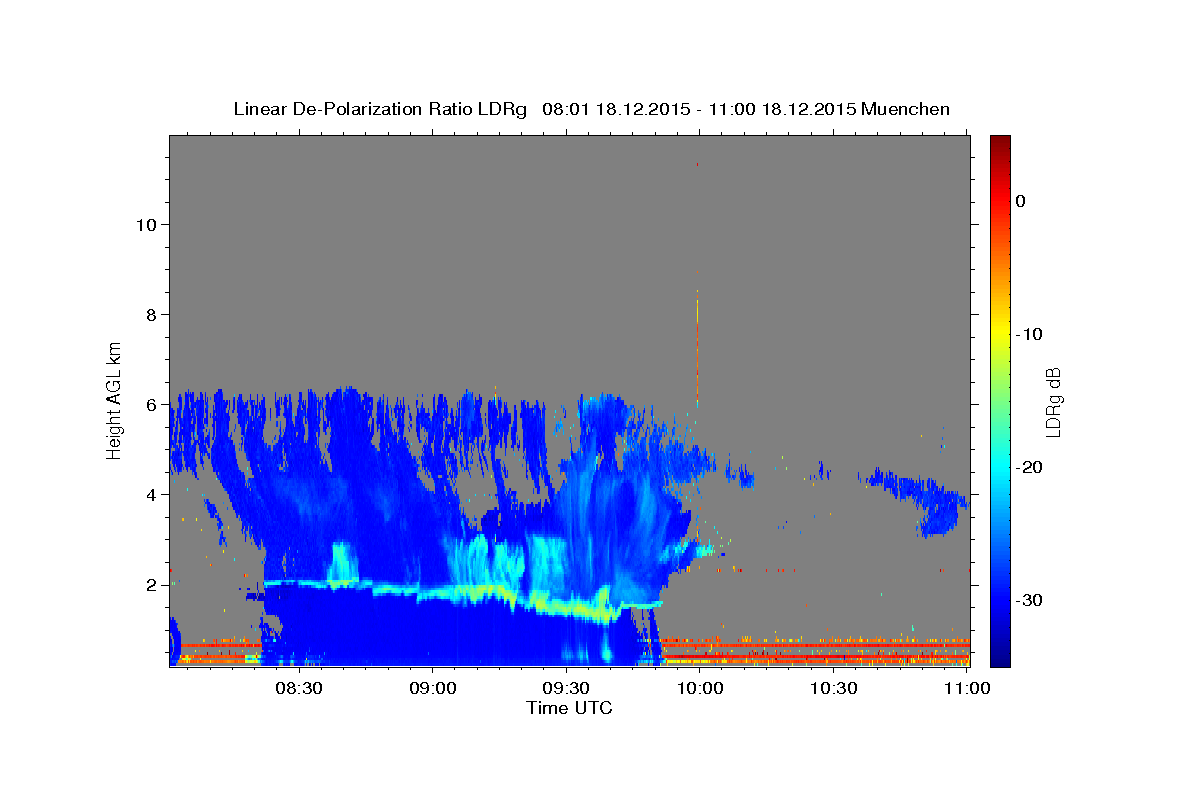The height and width of the screenshot is (800, 1200).
Task: Click the height tick label 6
Action: (x=153, y=405)
